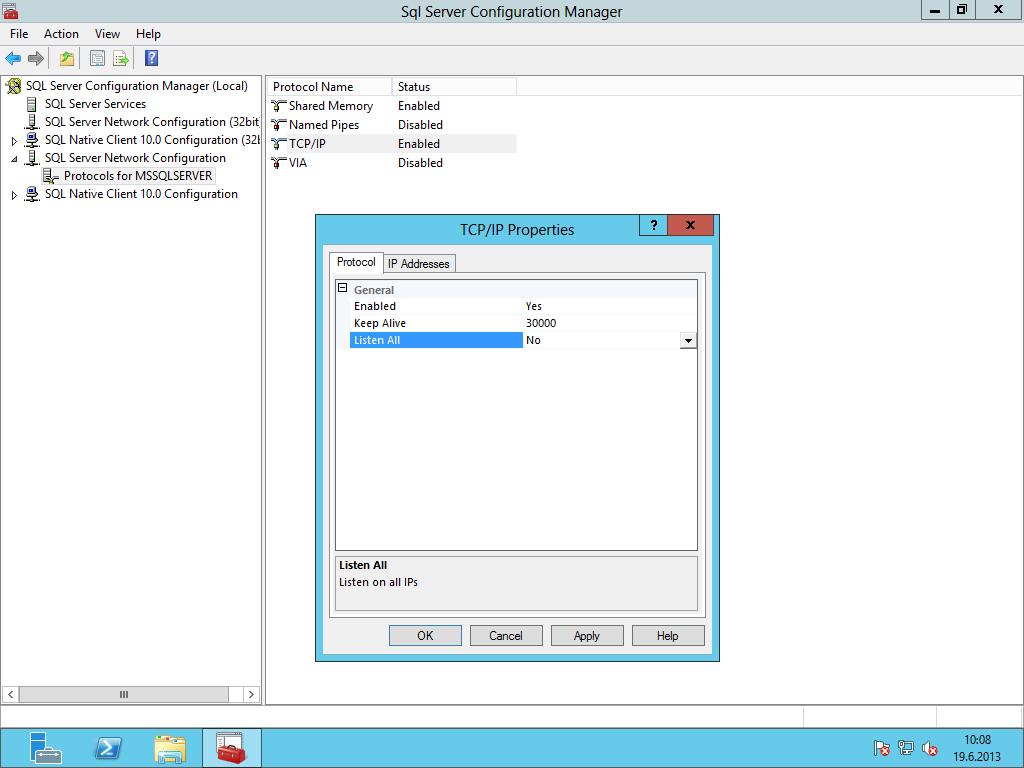This screenshot has width=1024, height=768.
Task: Click the dialog question mark help button
Action: 654,225
